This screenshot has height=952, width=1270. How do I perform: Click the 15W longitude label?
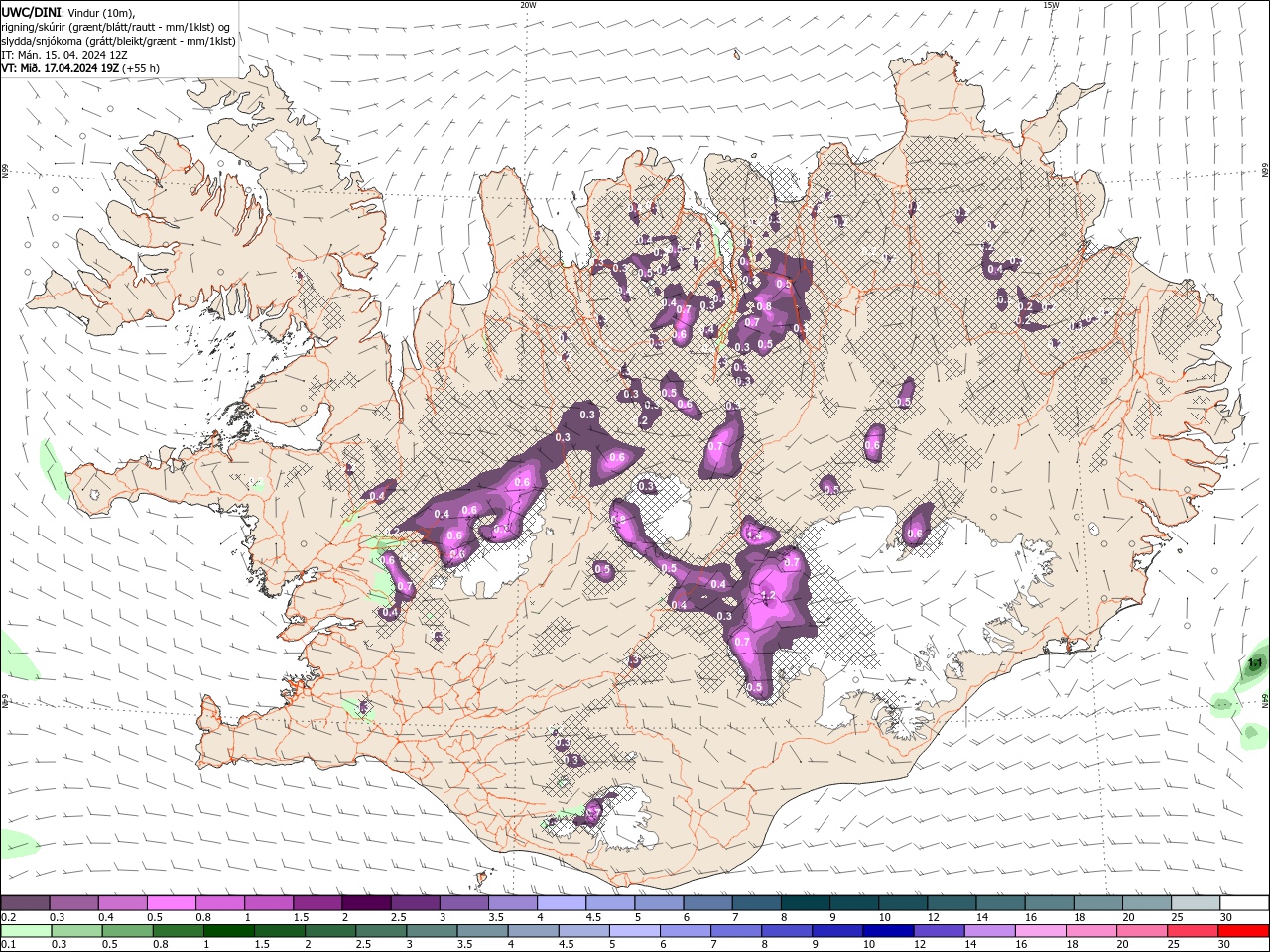1051,5
